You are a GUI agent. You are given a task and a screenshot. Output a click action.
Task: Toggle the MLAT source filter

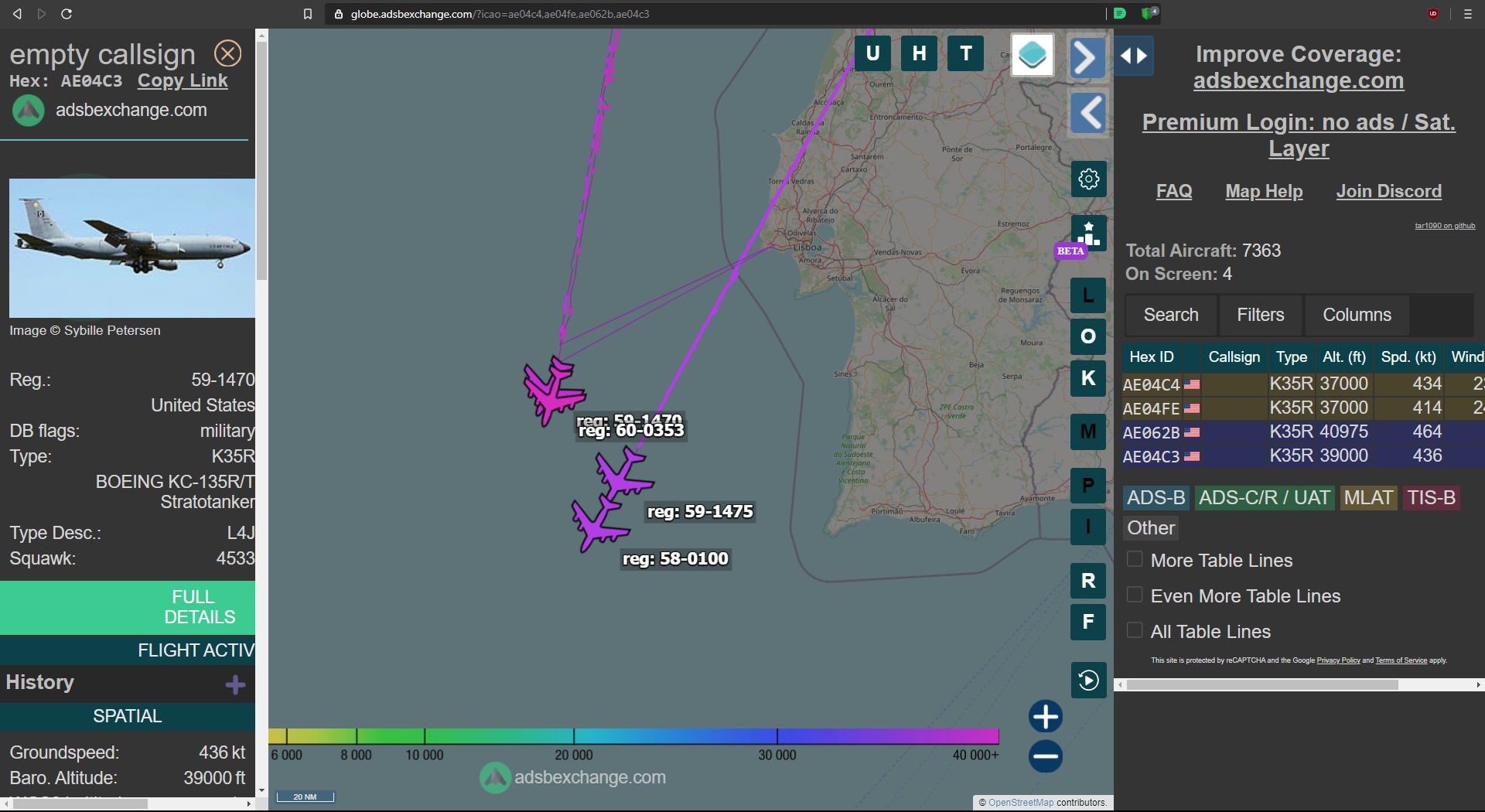pyautogui.click(x=1368, y=497)
